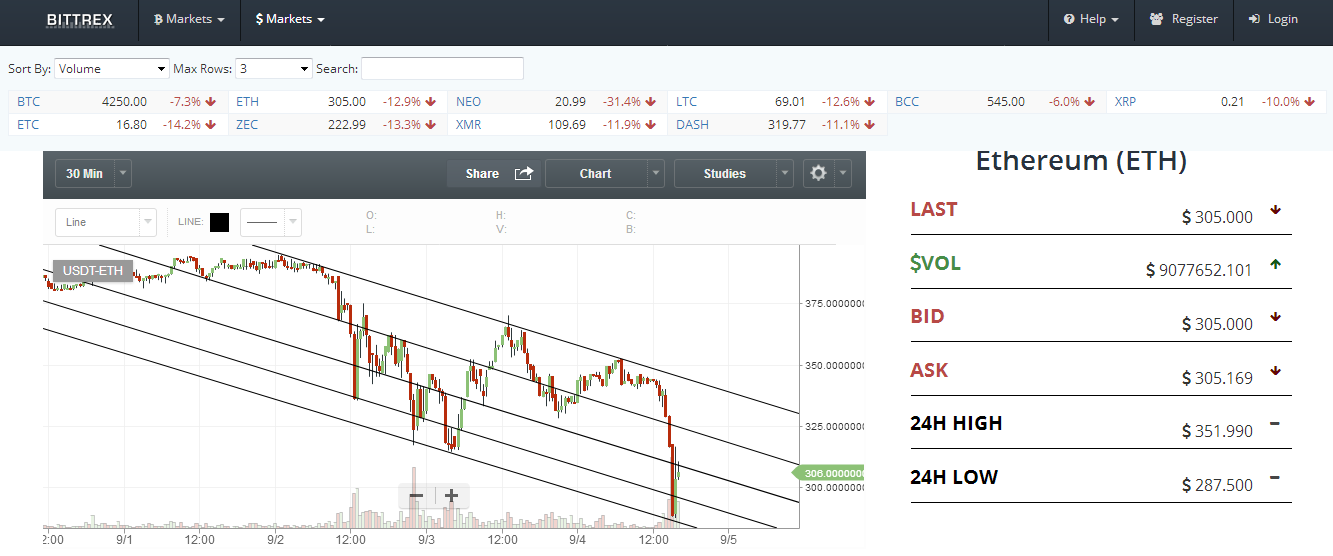Image resolution: width=1333 pixels, height=556 pixels.
Task: Open the Bitcoin Markets menu
Action: point(189,19)
